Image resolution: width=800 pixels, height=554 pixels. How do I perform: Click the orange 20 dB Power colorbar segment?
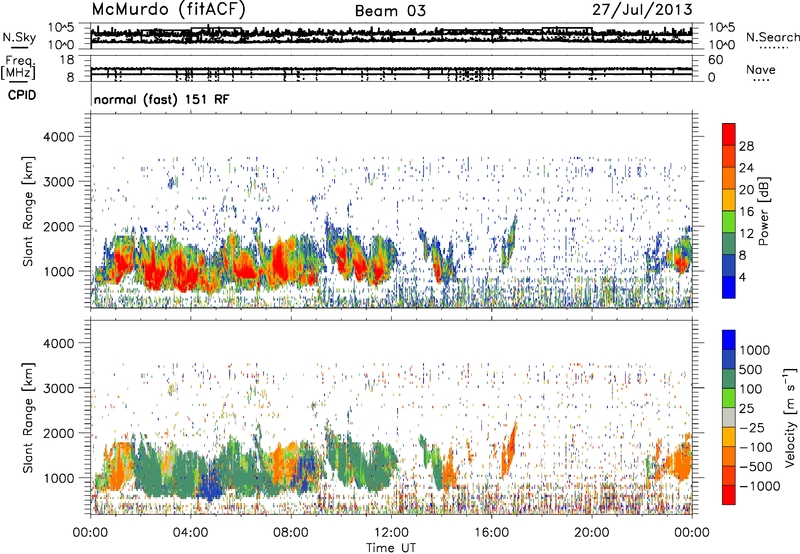pyautogui.click(x=729, y=178)
